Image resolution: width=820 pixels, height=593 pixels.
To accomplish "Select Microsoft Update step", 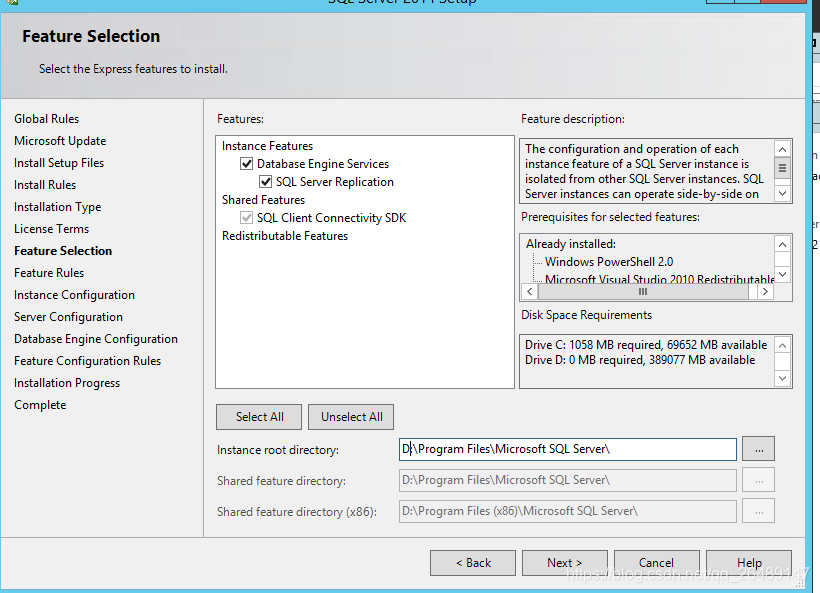I will tap(60, 141).
